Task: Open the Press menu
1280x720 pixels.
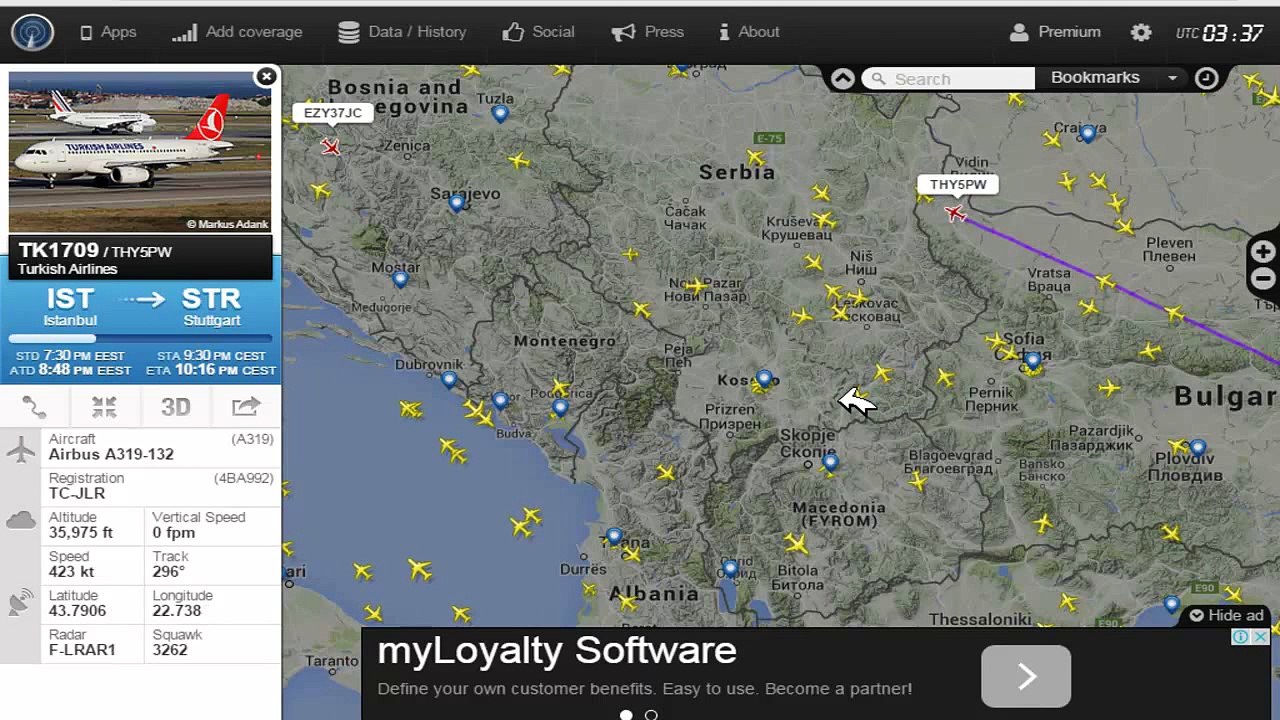Action: point(647,32)
